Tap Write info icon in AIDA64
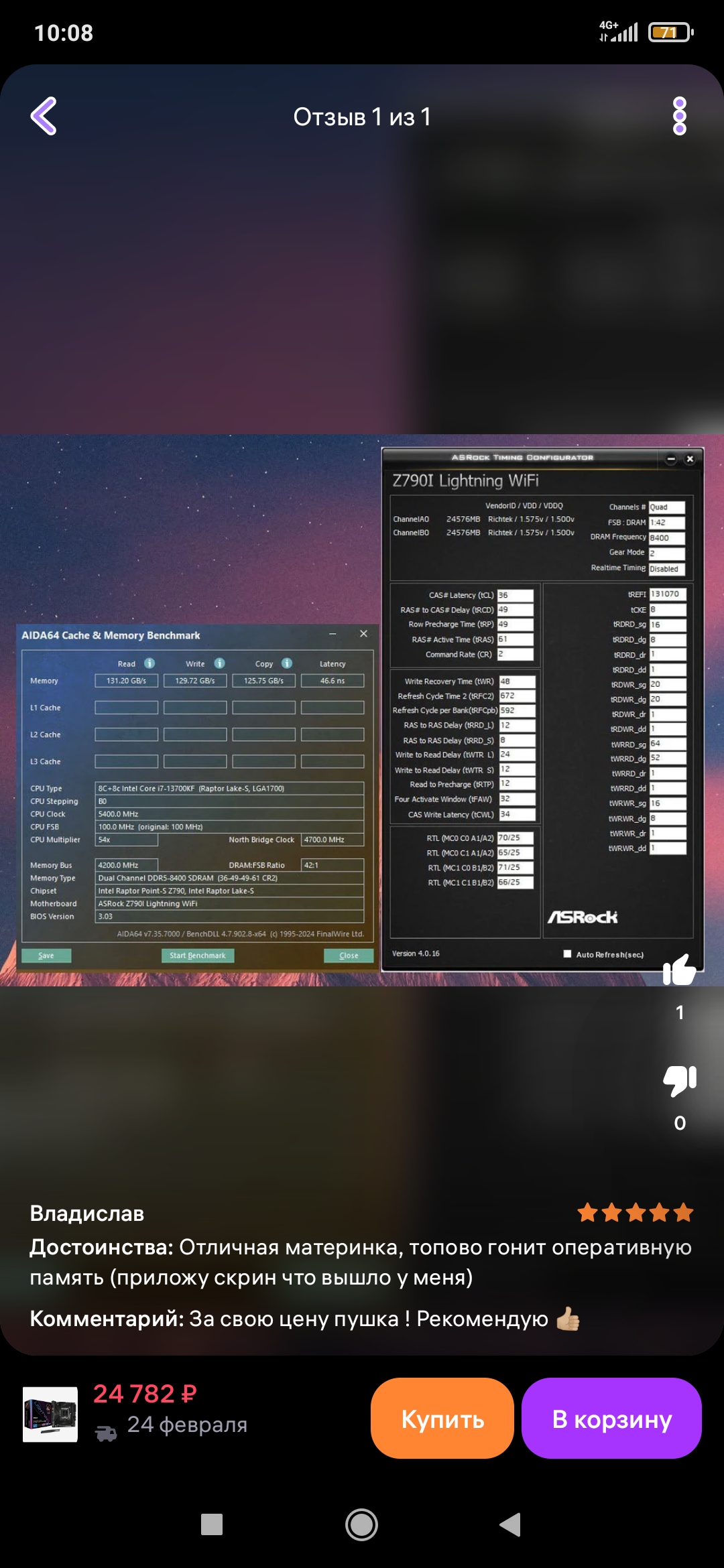 point(219,663)
